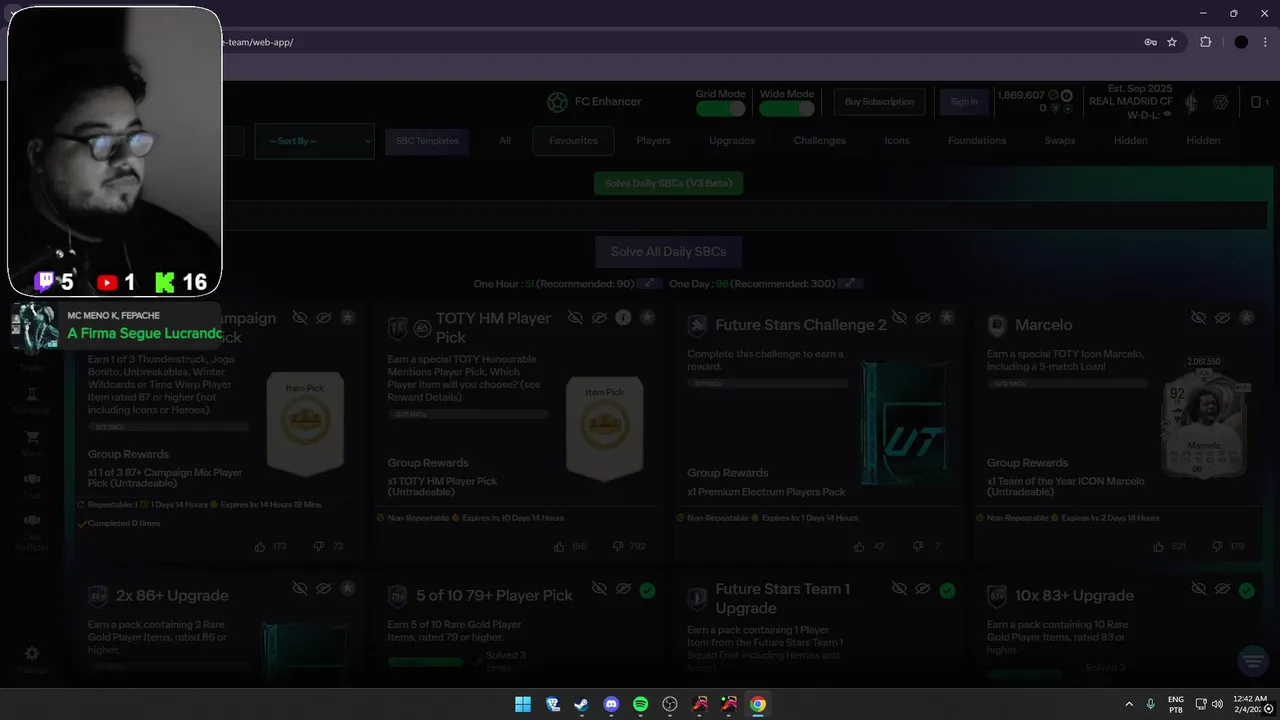
Task: Hide the Campaign Mix Player Pick SBC (crossed-eye icon)
Action: pos(299,318)
